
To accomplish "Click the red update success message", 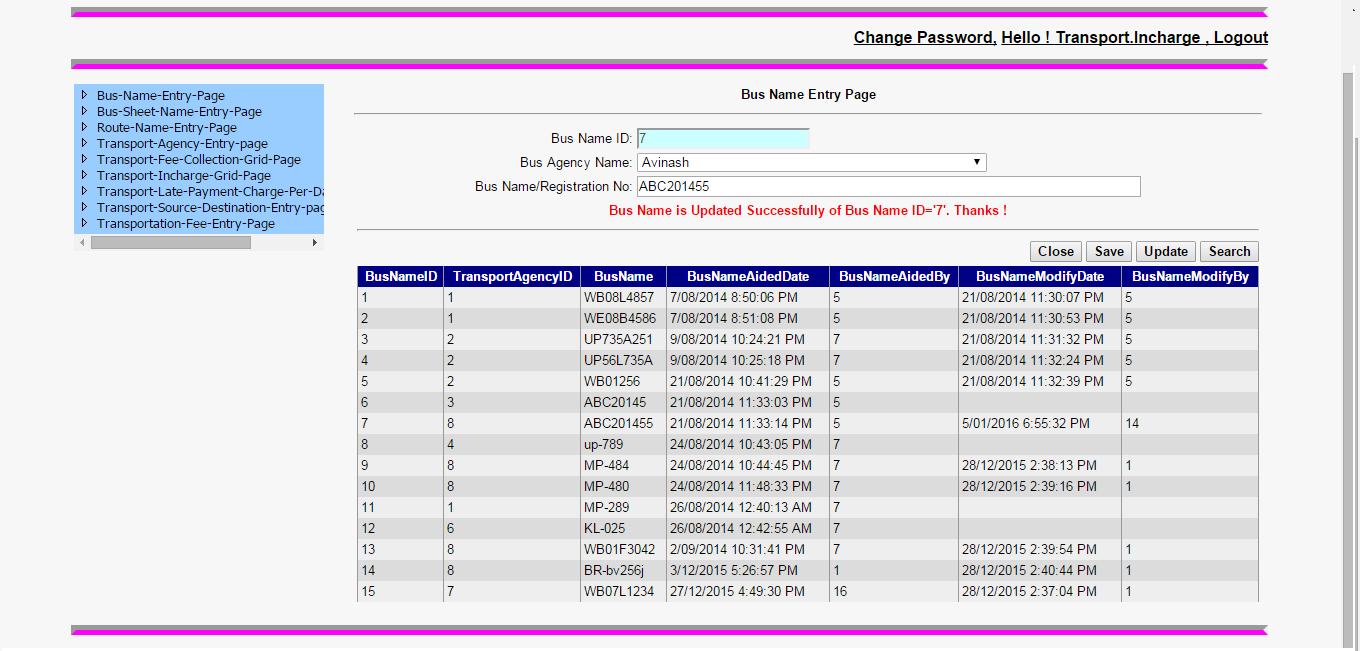I will point(808,211).
